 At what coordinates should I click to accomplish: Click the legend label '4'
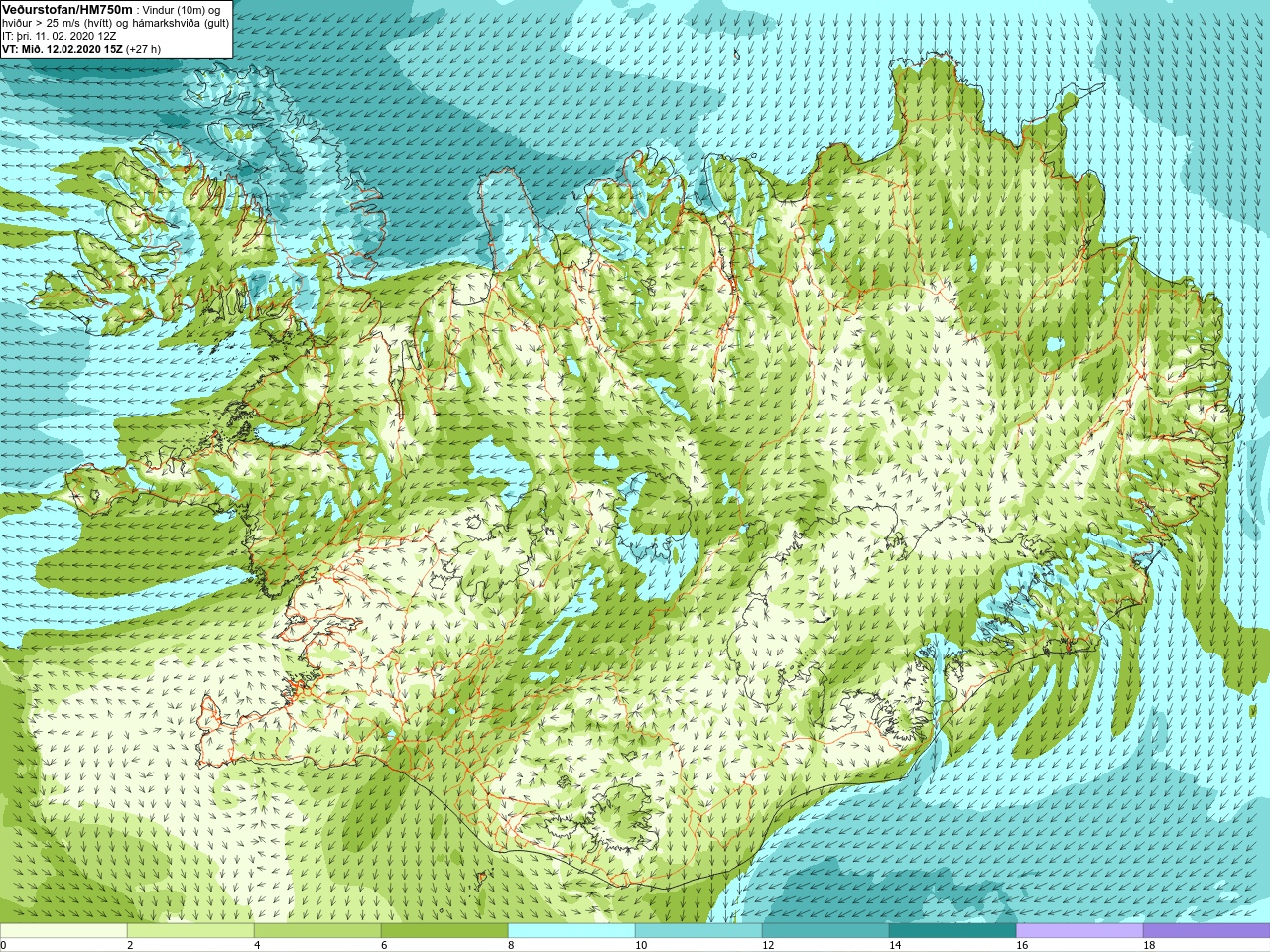coord(257,945)
